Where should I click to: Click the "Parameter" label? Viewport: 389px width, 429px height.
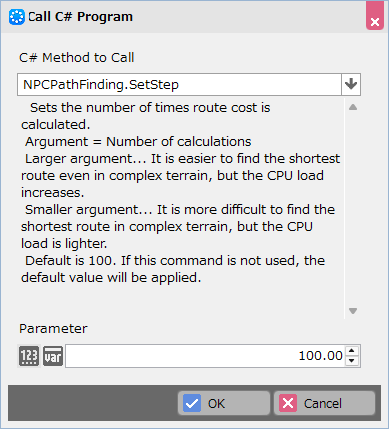(53, 329)
